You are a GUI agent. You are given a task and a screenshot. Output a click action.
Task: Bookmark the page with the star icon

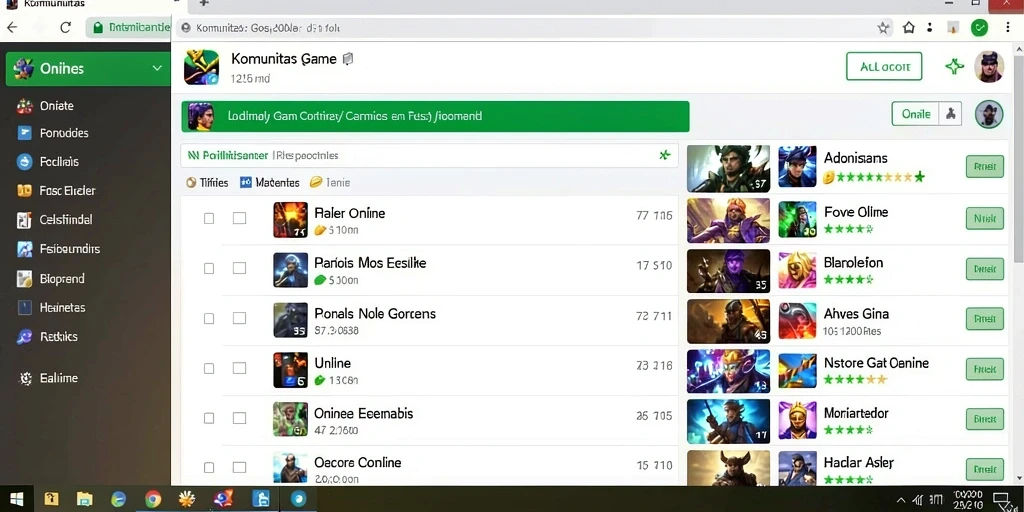tap(884, 28)
